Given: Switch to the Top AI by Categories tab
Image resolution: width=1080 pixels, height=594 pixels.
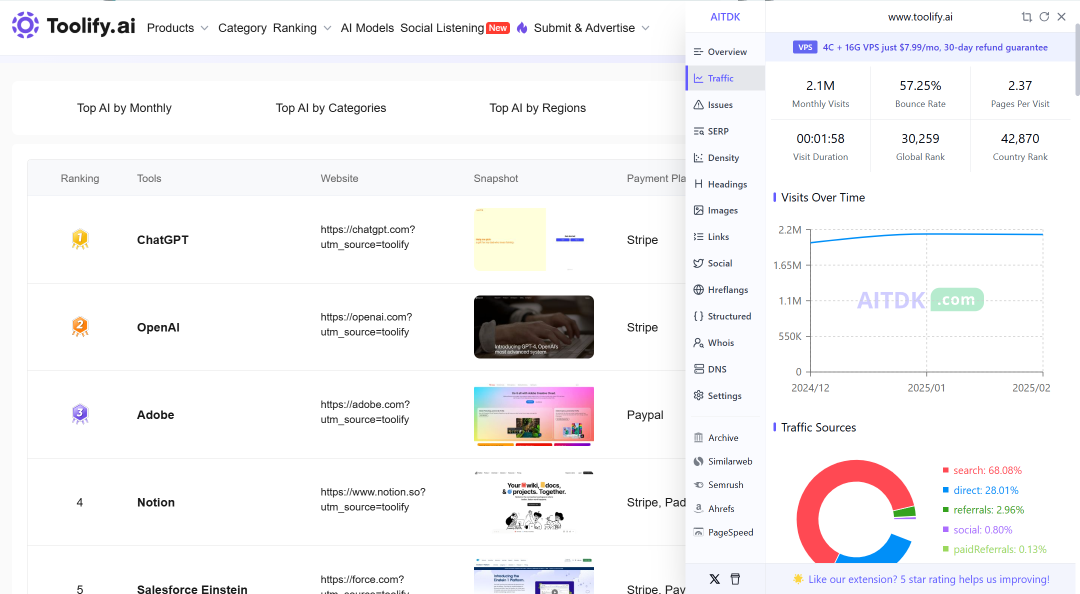Looking at the screenshot, I should (331, 108).
